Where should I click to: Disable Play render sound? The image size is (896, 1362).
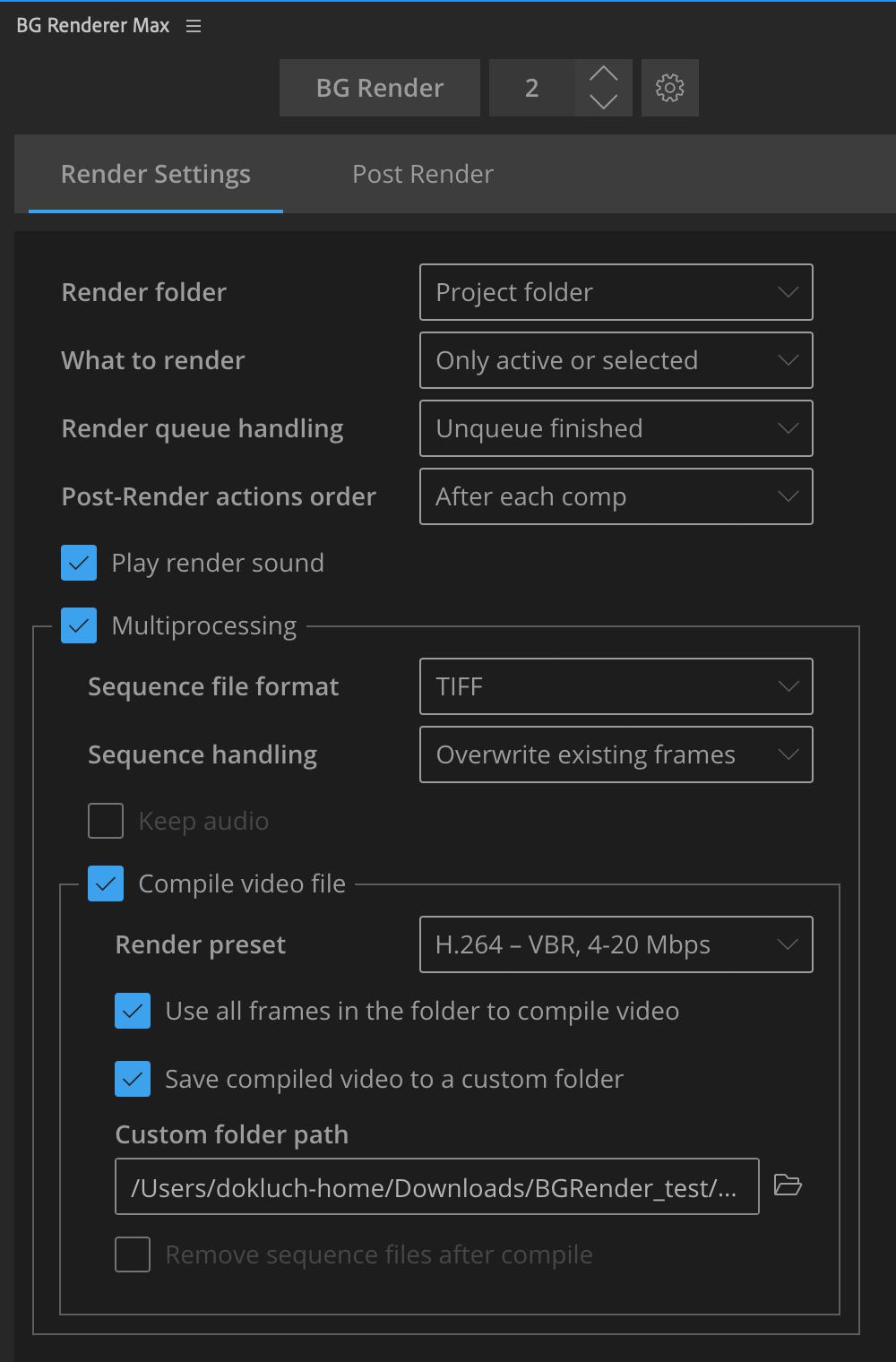79,563
